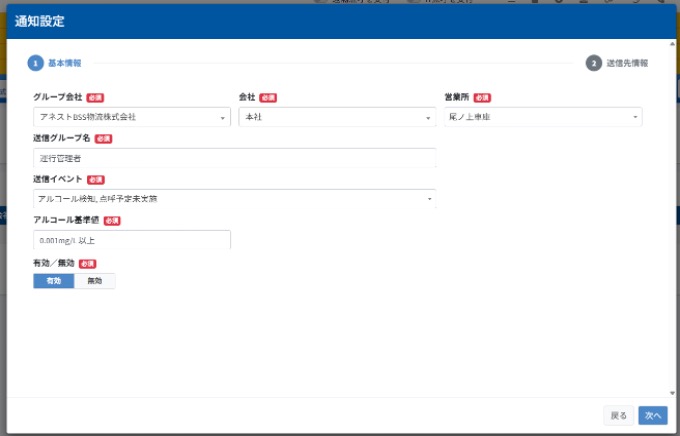
Task: Click the step 1 circle icon
Action: (35, 63)
